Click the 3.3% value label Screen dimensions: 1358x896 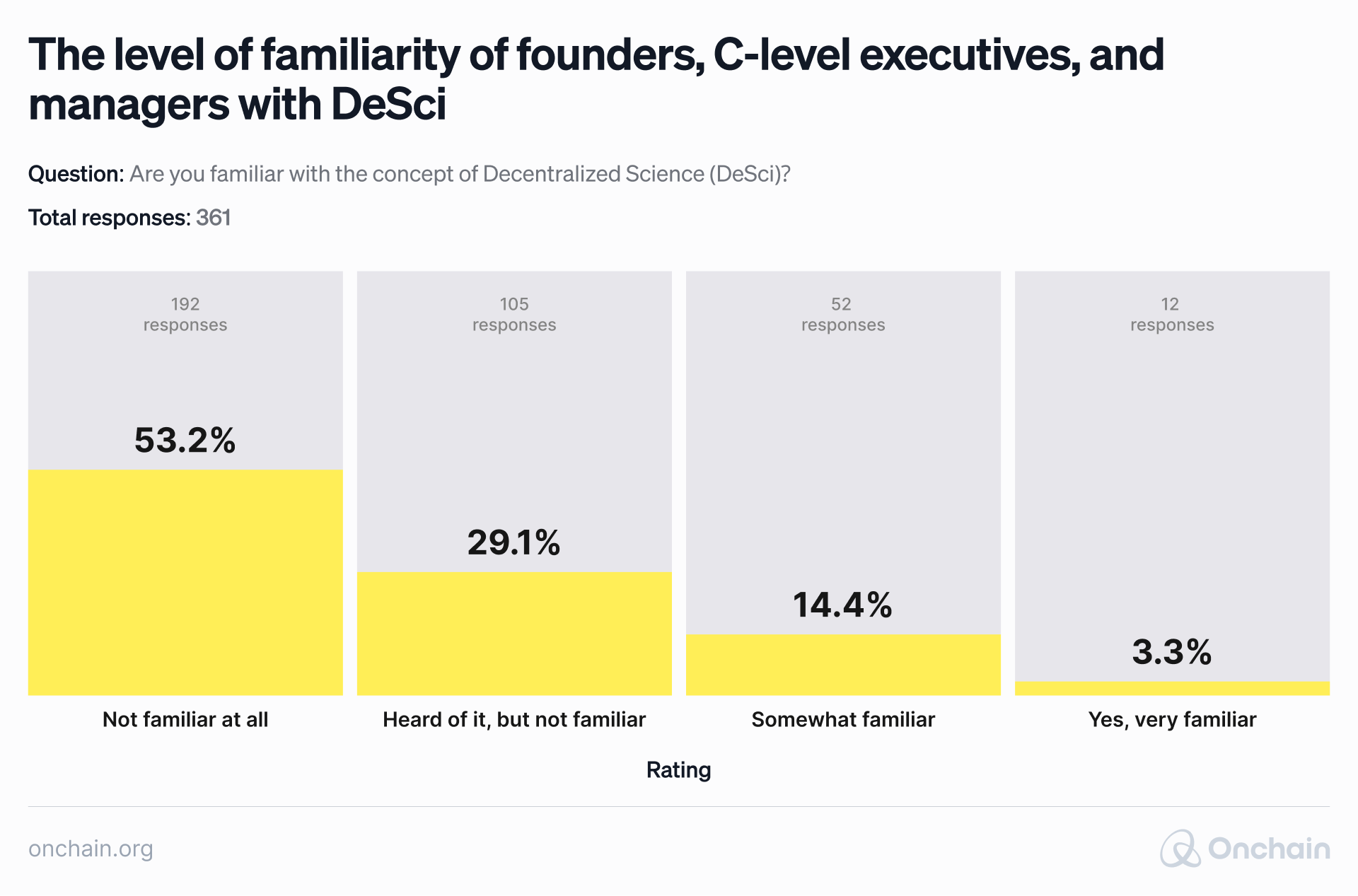pos(1172,651)
